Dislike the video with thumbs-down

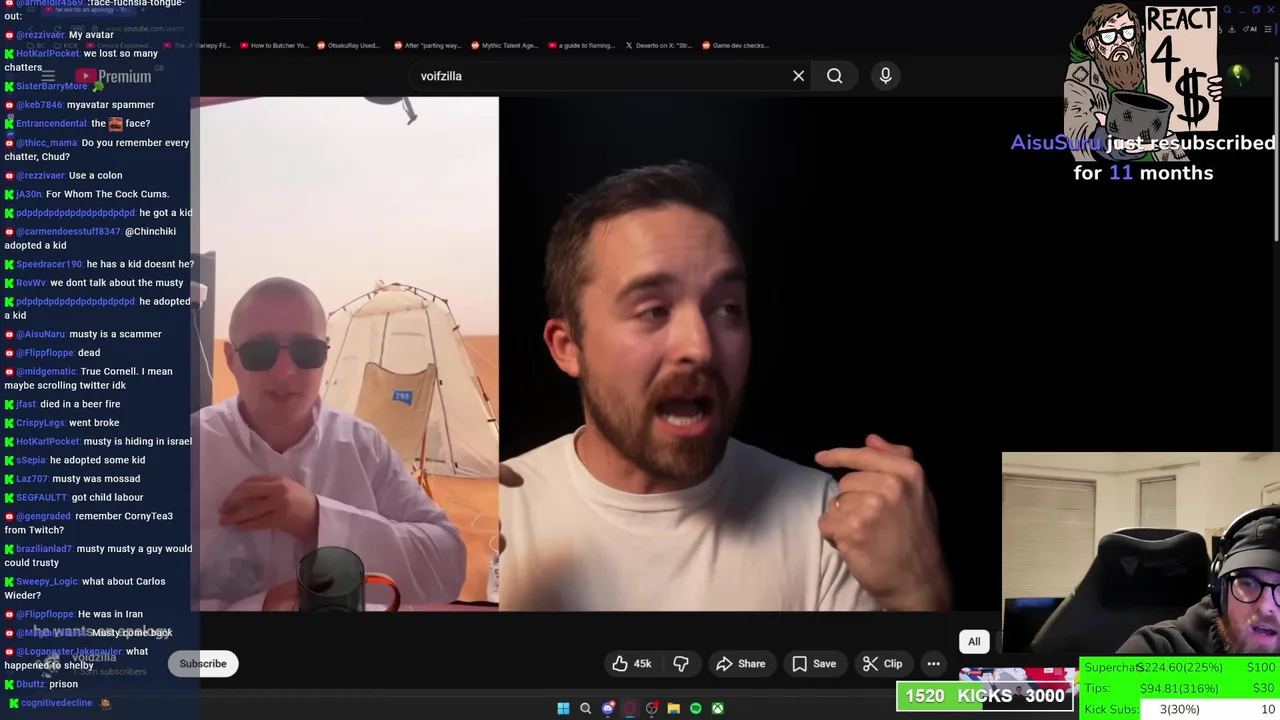click(681, 663)
